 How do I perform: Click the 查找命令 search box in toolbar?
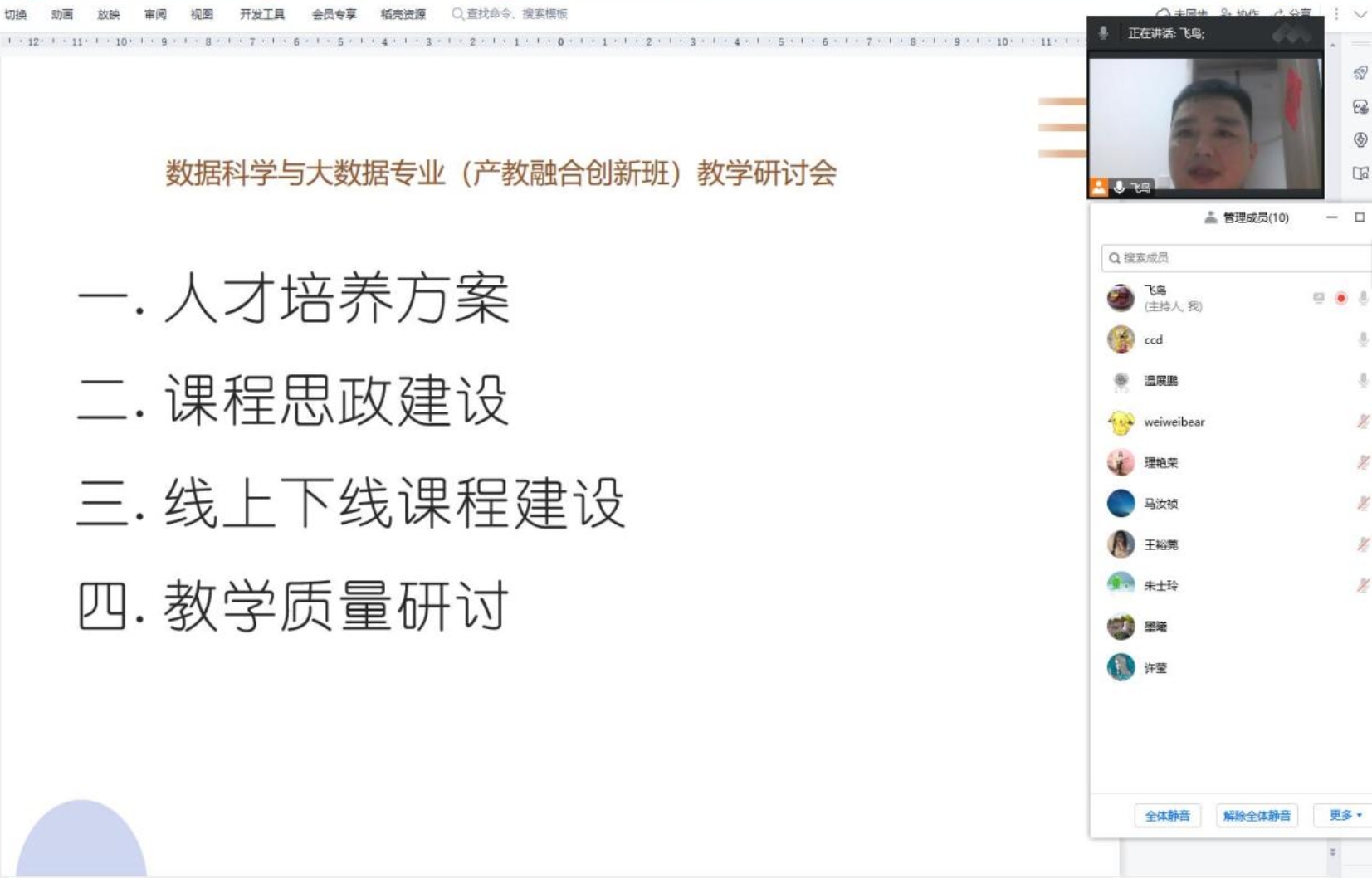coord(515,14)
